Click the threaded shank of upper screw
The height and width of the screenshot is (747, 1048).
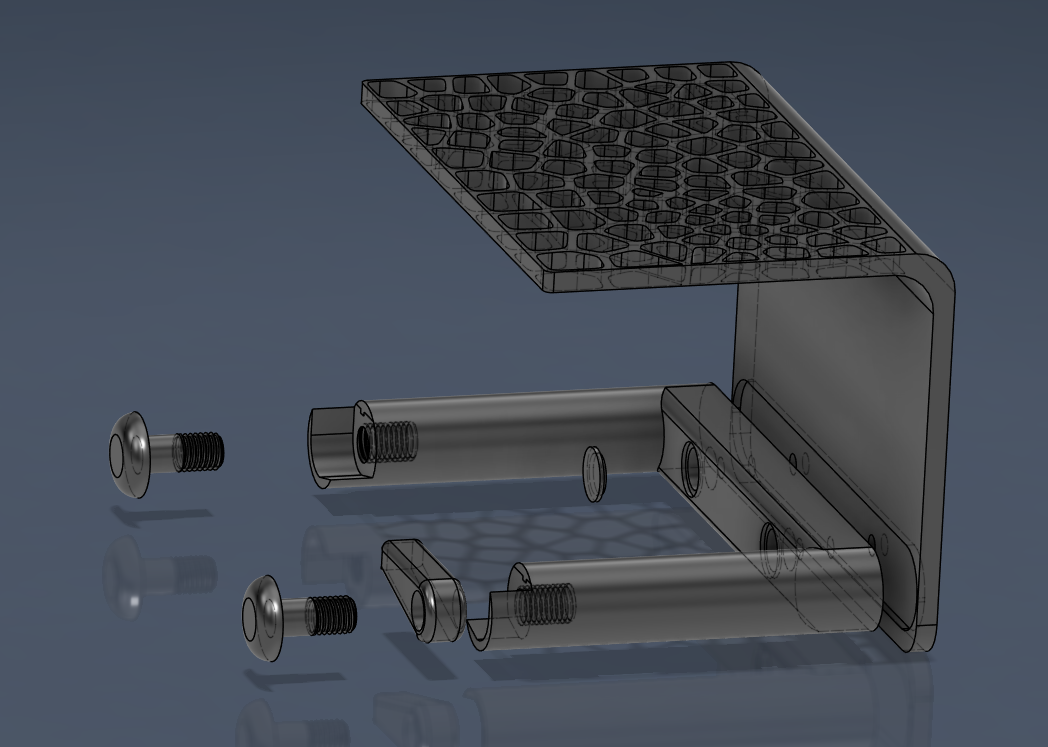pos(199,451)
